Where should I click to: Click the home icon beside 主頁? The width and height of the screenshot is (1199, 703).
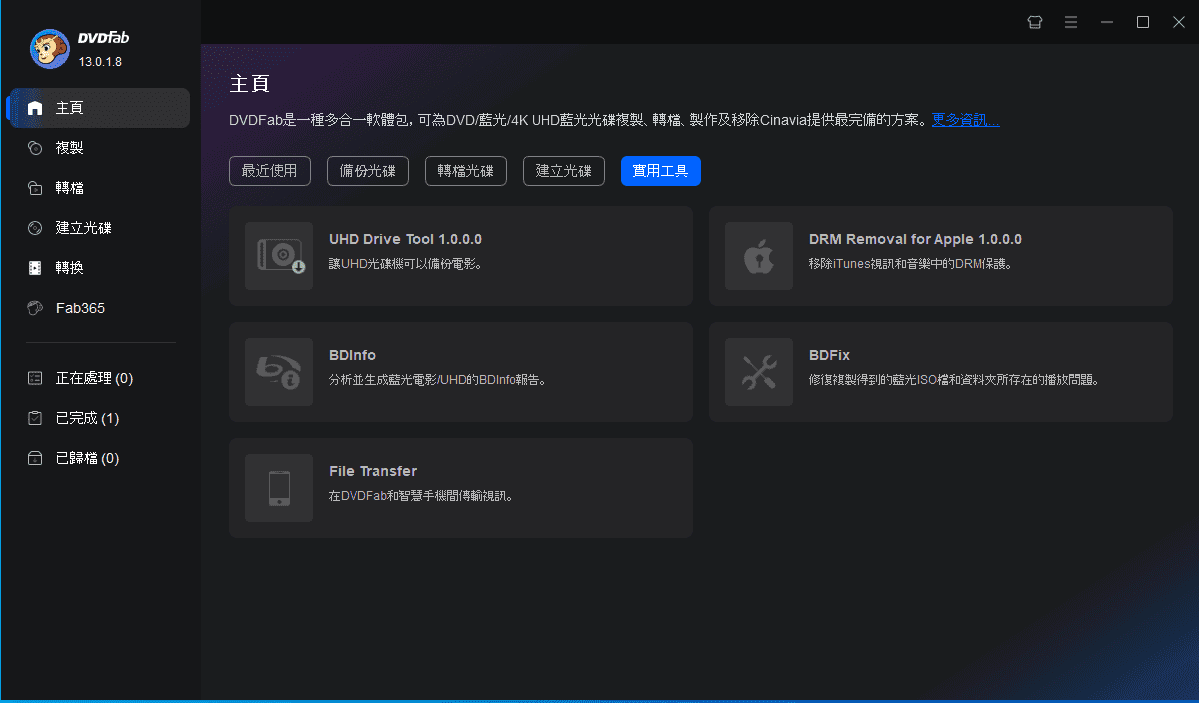point(35,108)
